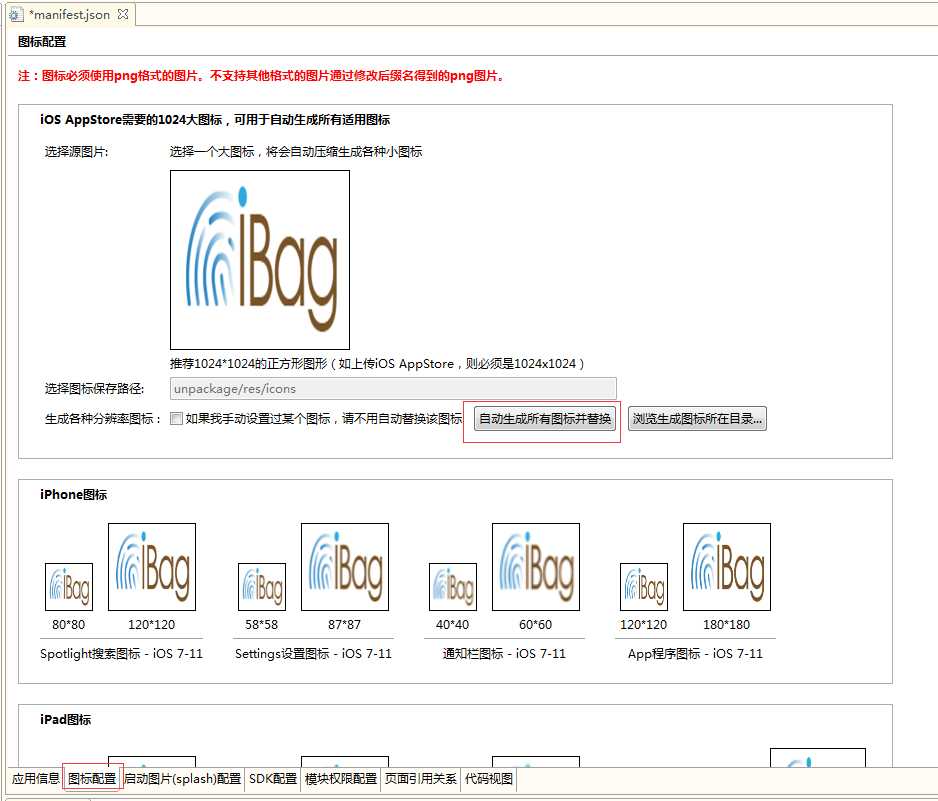Click the 选择源图片 label
Screen dimensions: 938x801
[77, 152]
